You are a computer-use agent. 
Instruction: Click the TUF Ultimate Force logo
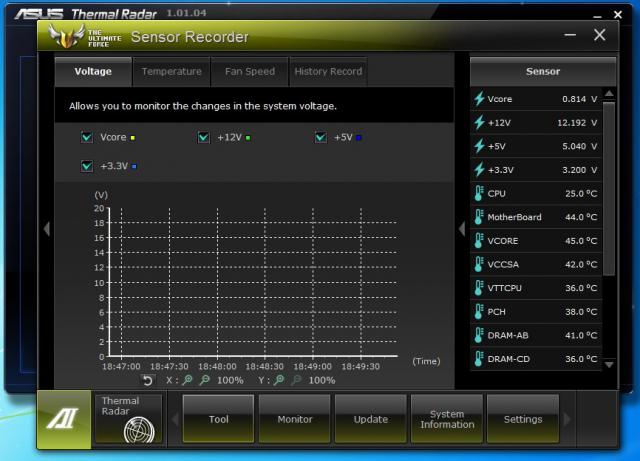(x=85, y=37)
